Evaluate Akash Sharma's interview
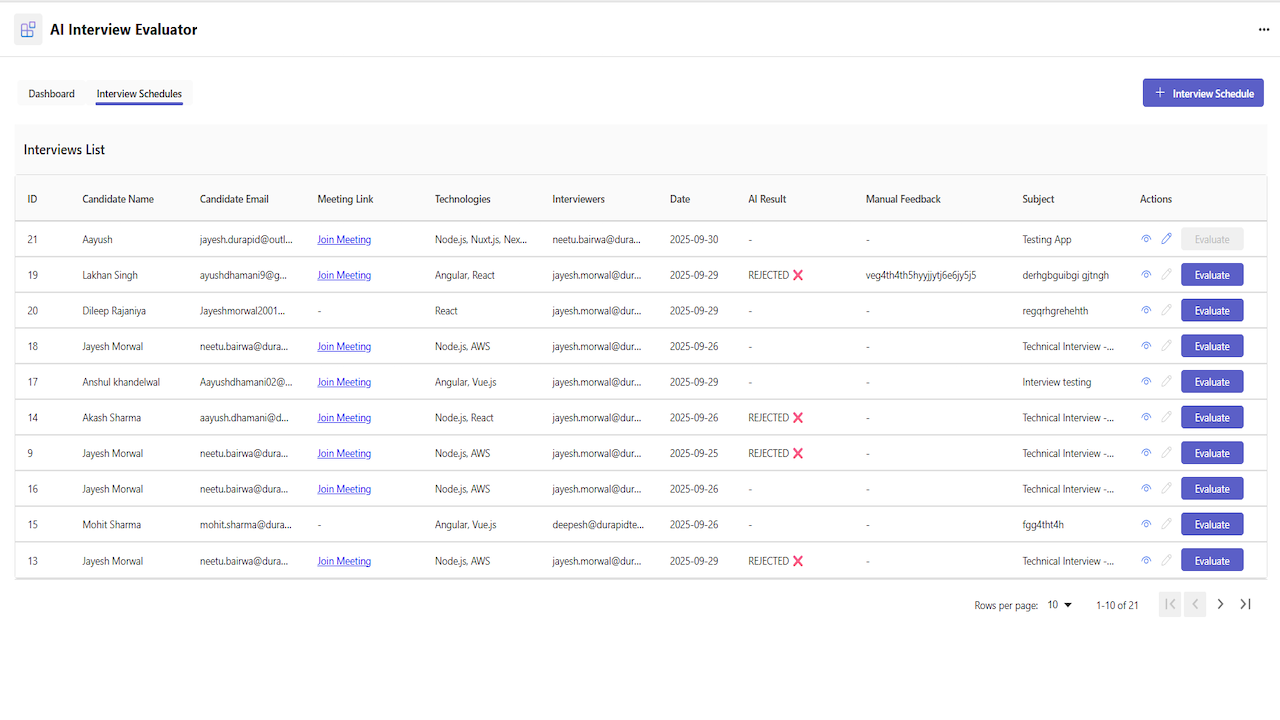This screenshot has width=1280, height=720. pos(1212,418)
